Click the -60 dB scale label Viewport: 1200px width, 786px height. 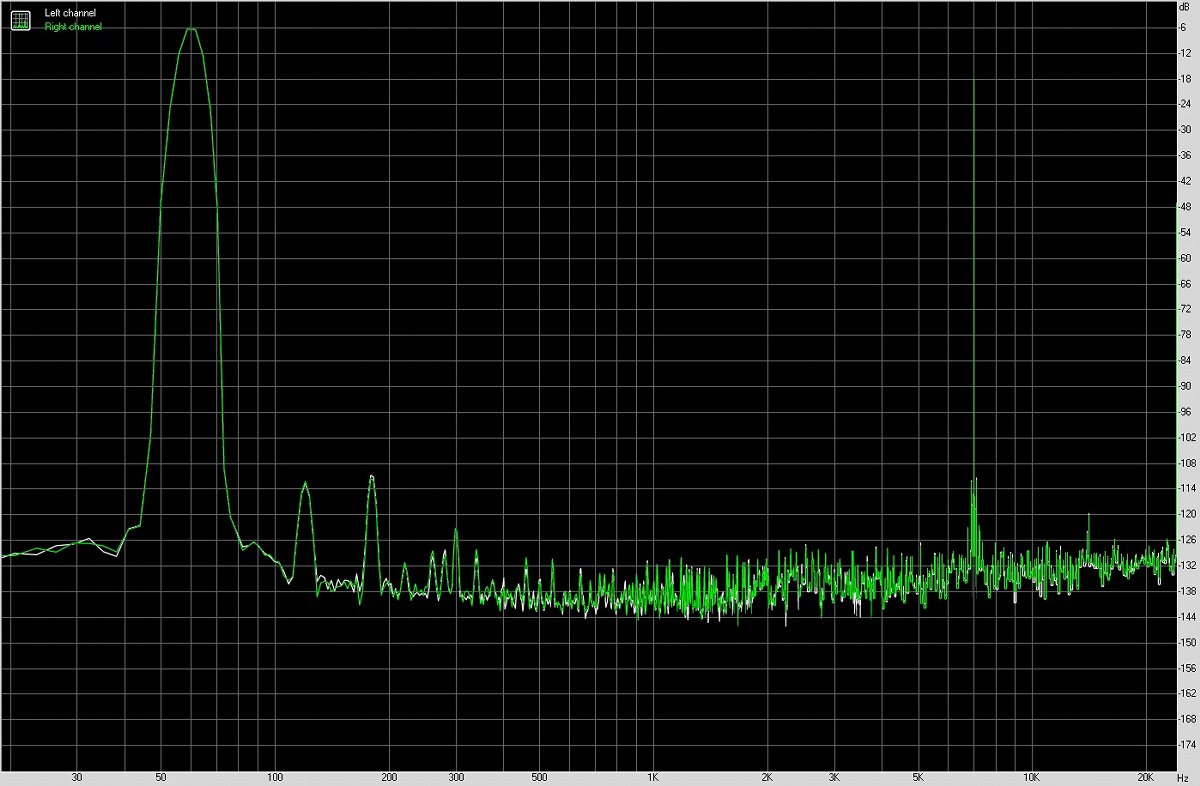tap(1184, 258)
